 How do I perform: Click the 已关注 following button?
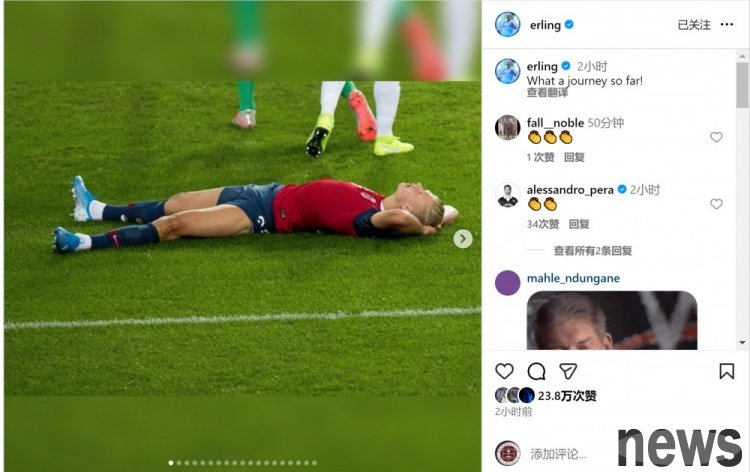pyautogui.click(x=693, y=25)
